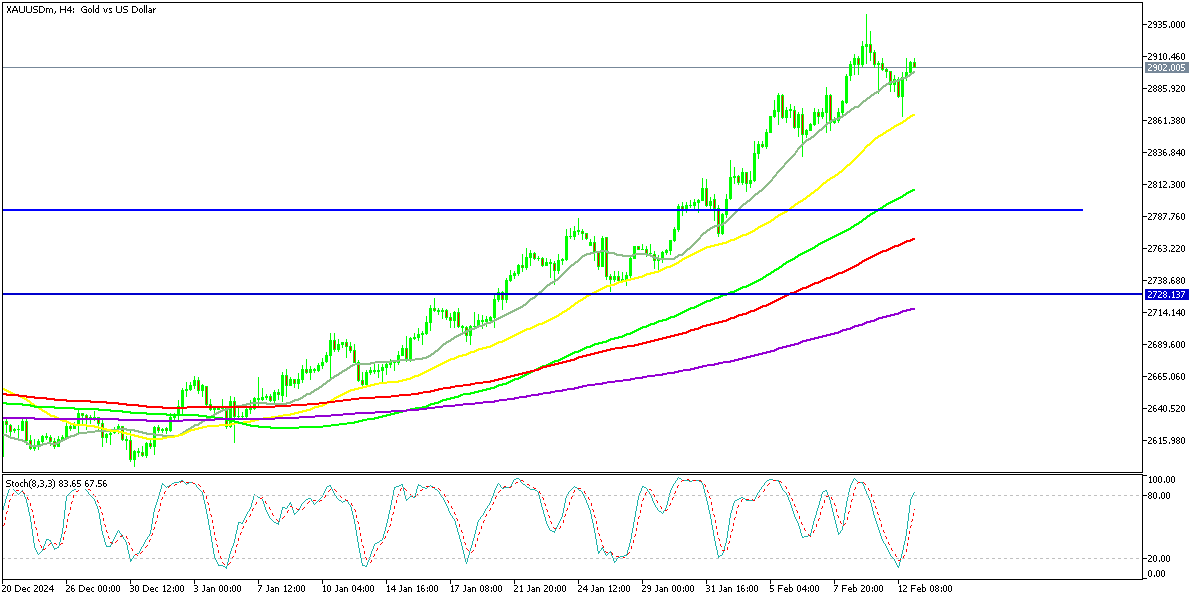Image resolution: width=1200 pixels, height=600 pixels.
Task: Click the 100.00 stochastic scale label
Action: (1161, 480)
